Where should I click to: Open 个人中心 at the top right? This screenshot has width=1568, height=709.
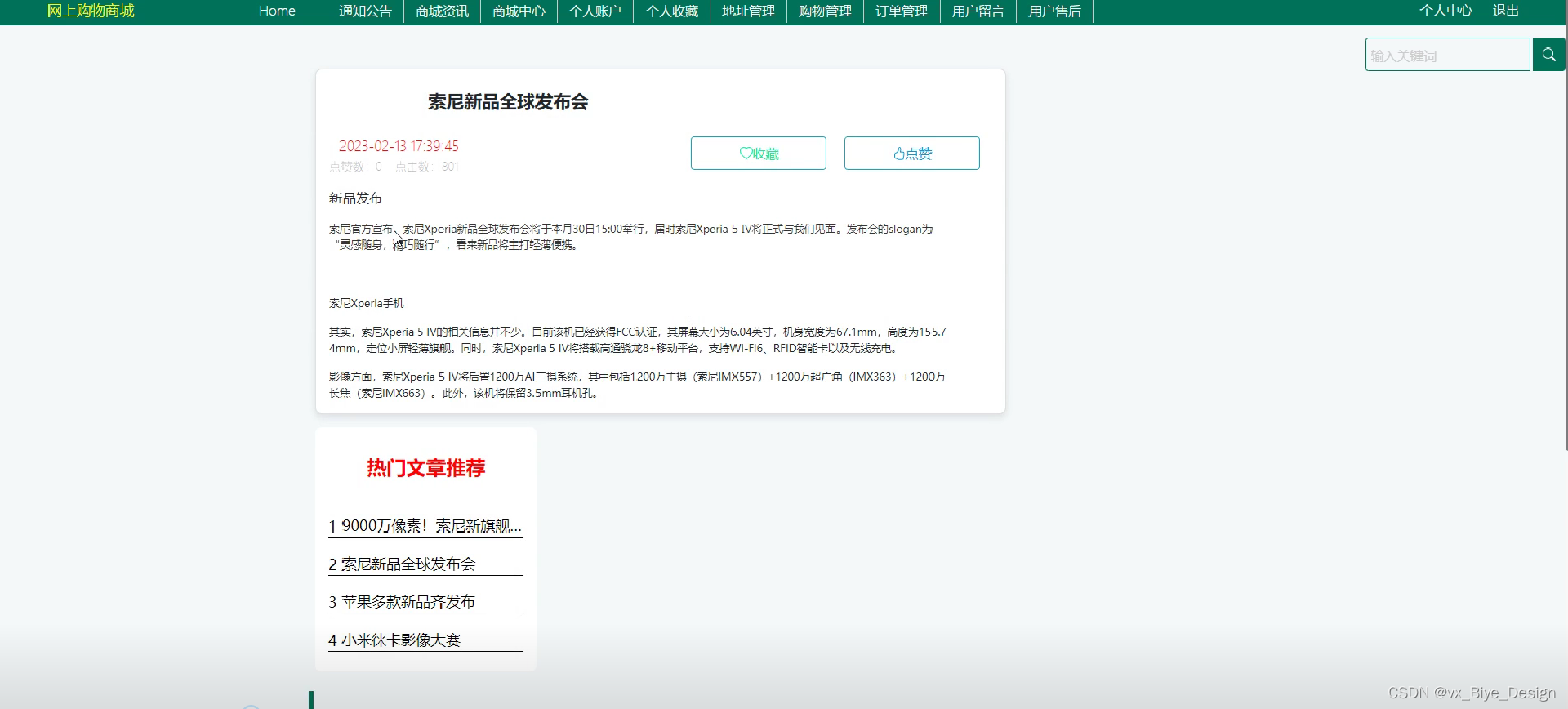(x=1445, y=11)
